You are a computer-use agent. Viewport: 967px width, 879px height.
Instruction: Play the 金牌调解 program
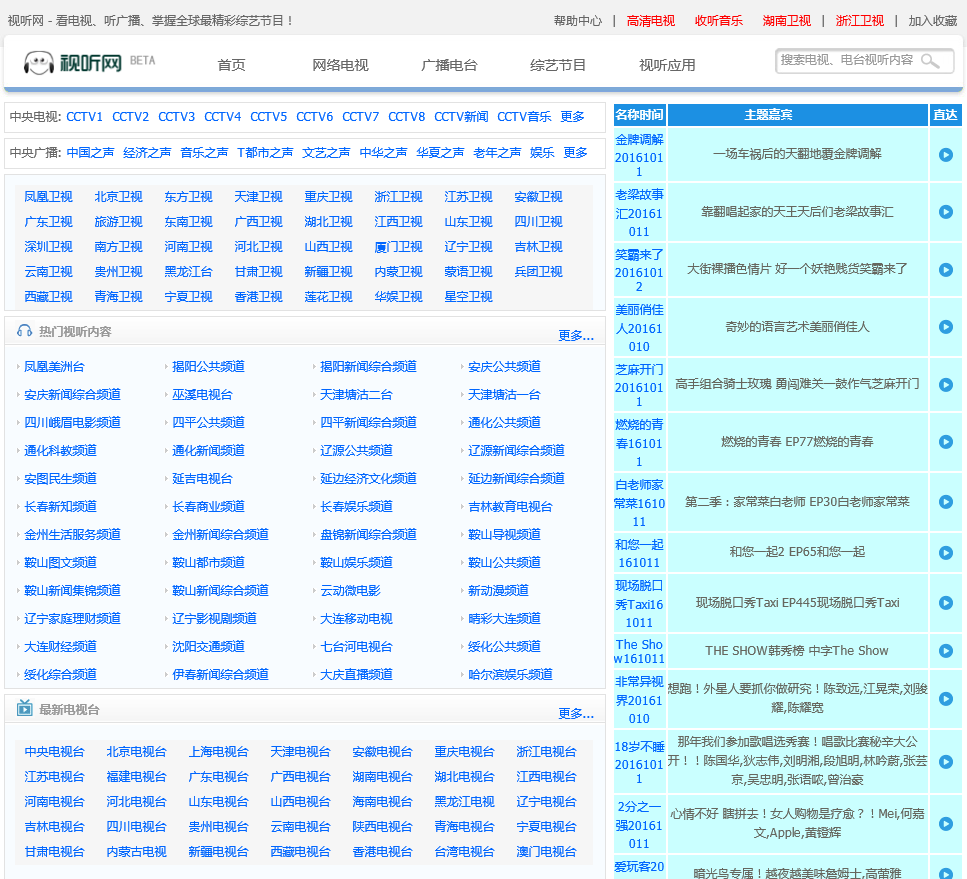pyautogui.click(x=945, y=155)
